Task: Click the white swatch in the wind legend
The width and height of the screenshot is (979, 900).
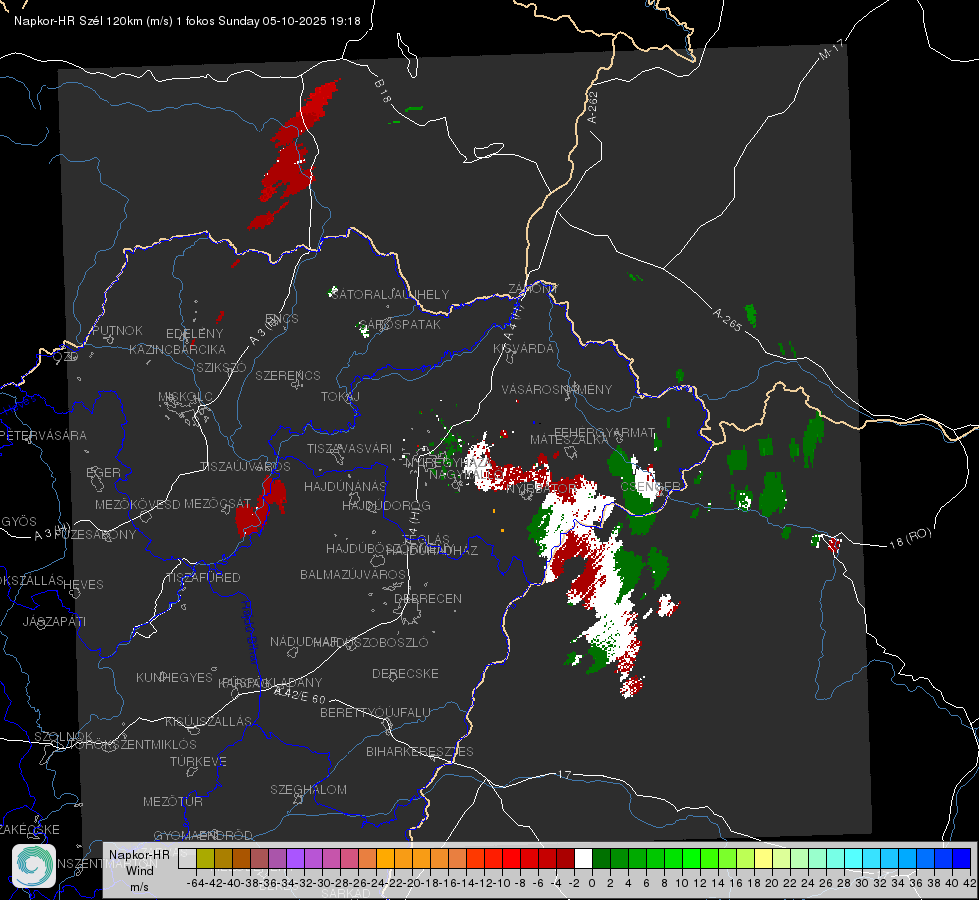Action: coord(583,858)
